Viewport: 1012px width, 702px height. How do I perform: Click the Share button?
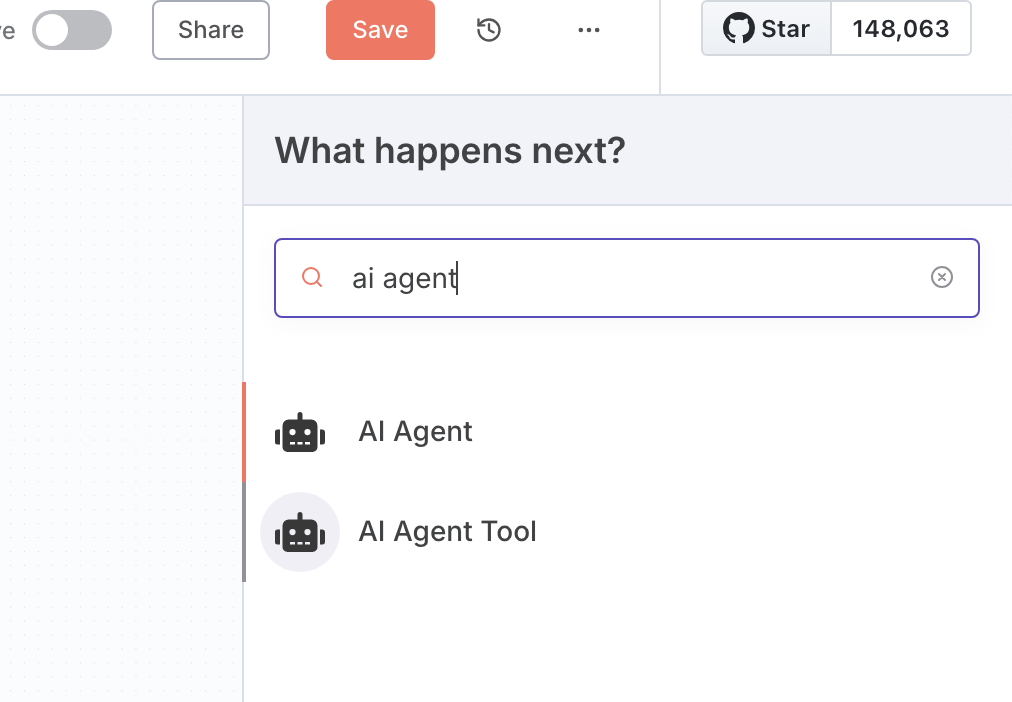click(211, 30)
